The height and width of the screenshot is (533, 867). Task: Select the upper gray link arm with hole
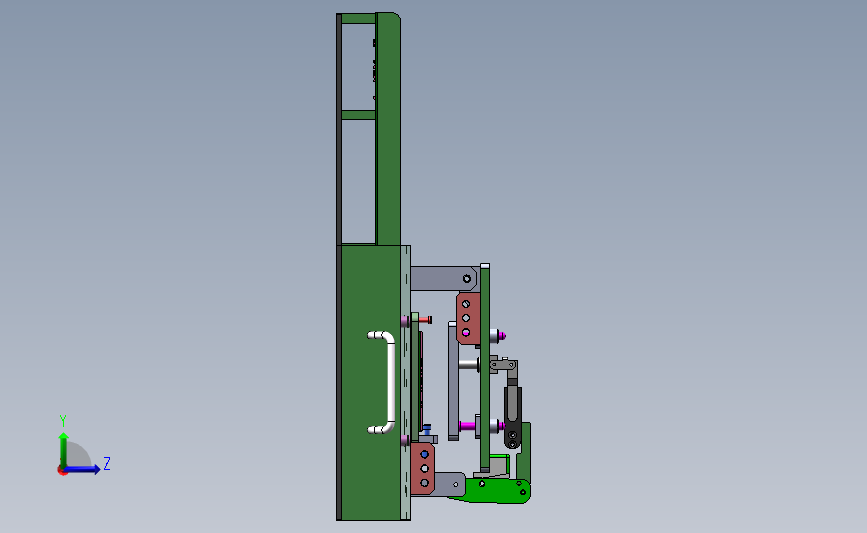[x=443, y=279]
